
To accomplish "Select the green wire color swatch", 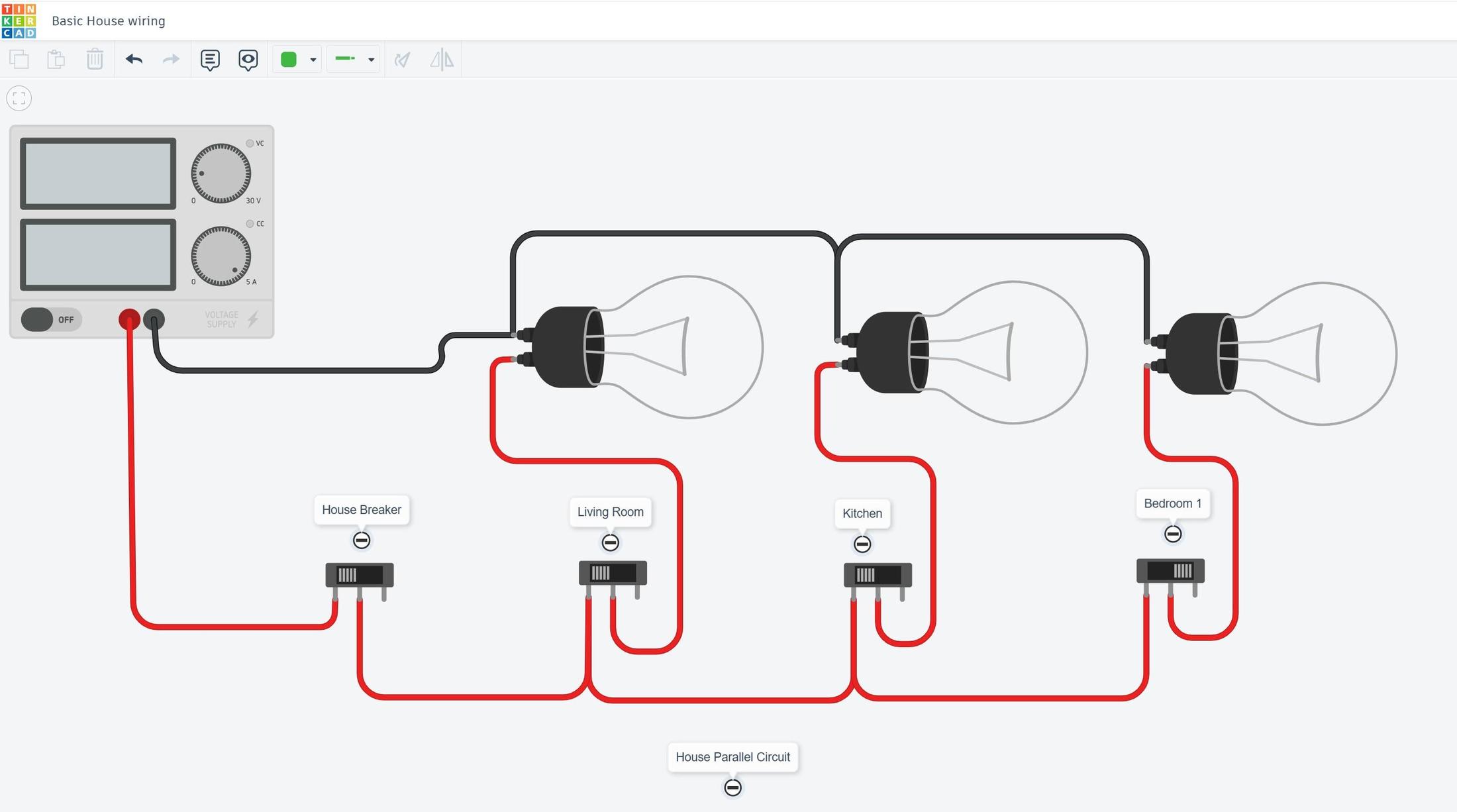I will pos(289,60).
